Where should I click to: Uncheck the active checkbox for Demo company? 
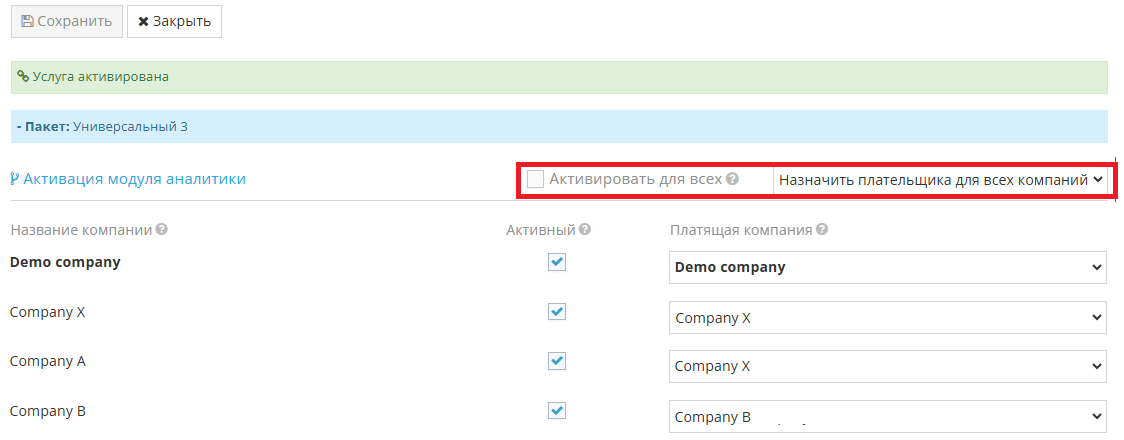(x=557, y=262)
